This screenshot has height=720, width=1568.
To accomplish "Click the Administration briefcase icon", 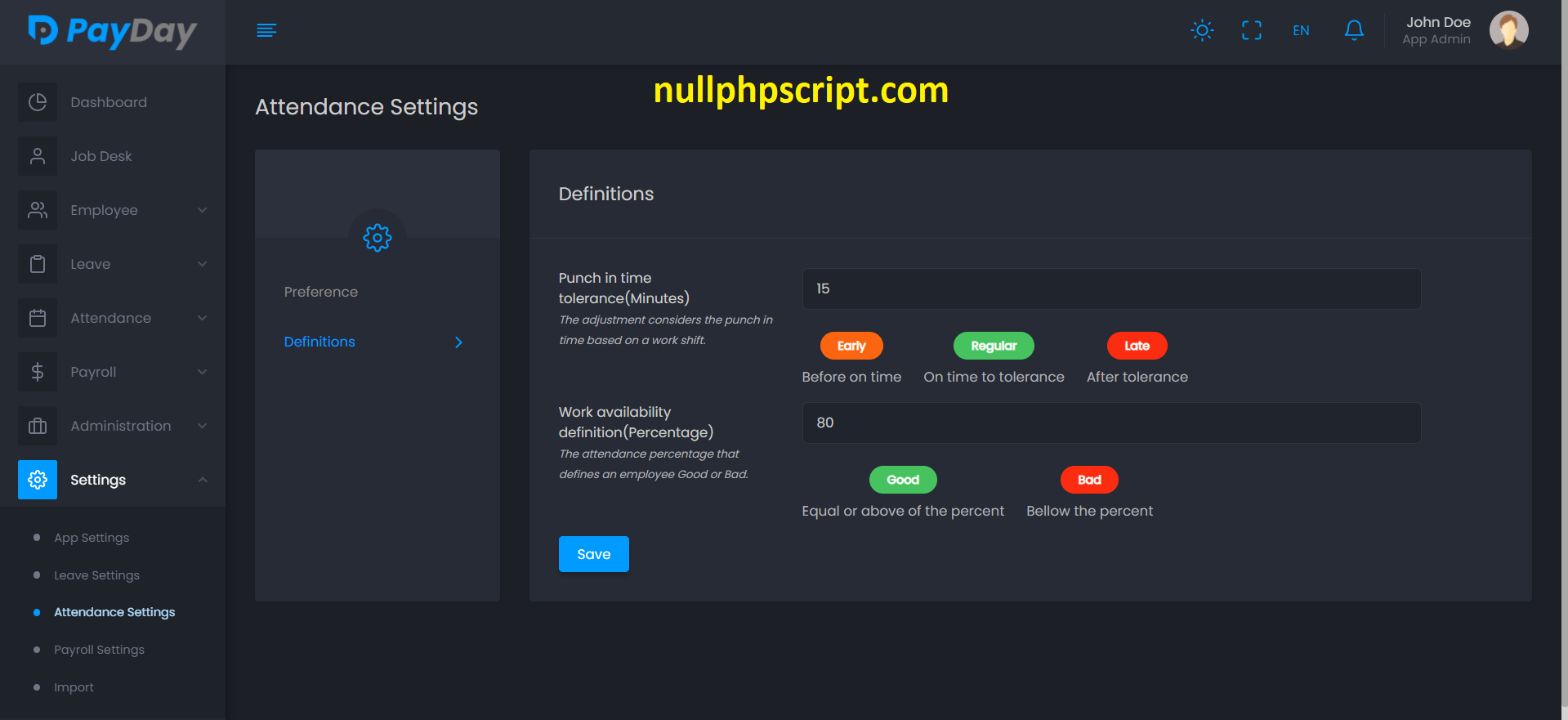I will 38,426.
